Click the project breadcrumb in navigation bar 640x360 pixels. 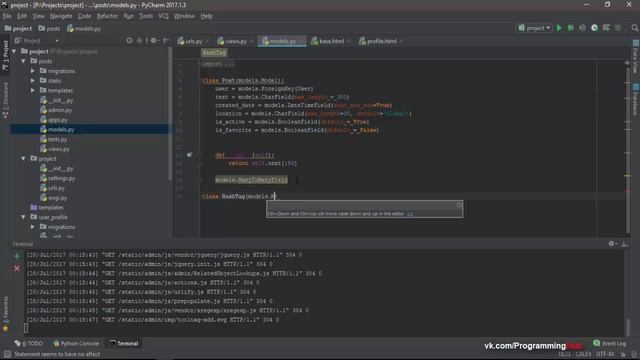[x=18, y=29]
